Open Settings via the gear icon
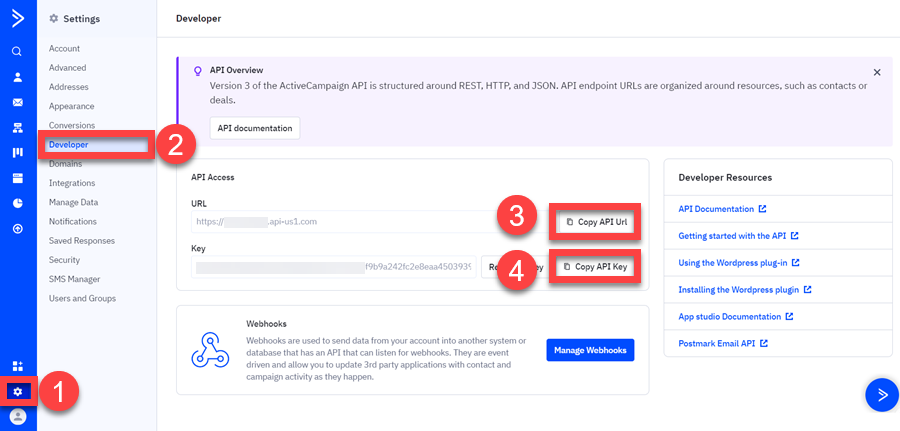 [18, 392]
